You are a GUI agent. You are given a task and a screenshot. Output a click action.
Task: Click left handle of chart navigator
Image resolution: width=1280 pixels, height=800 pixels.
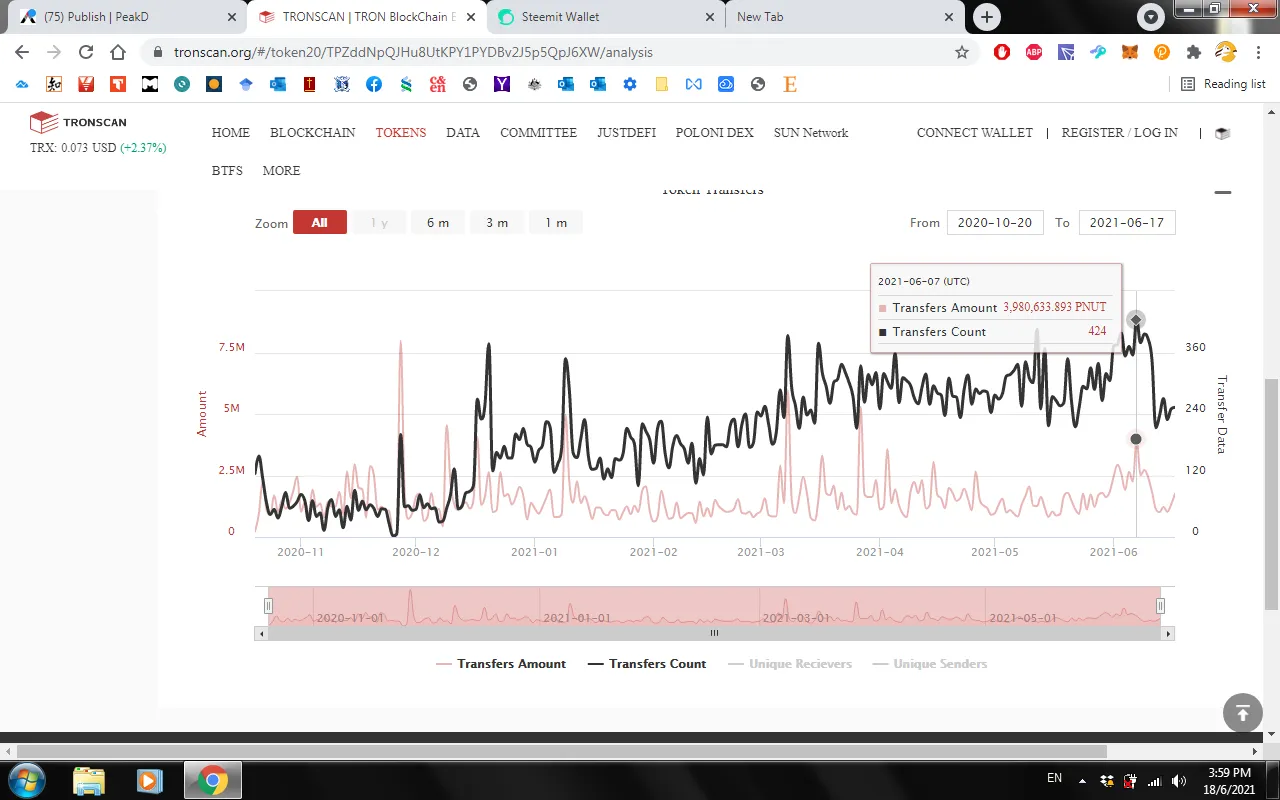(268, 606)
